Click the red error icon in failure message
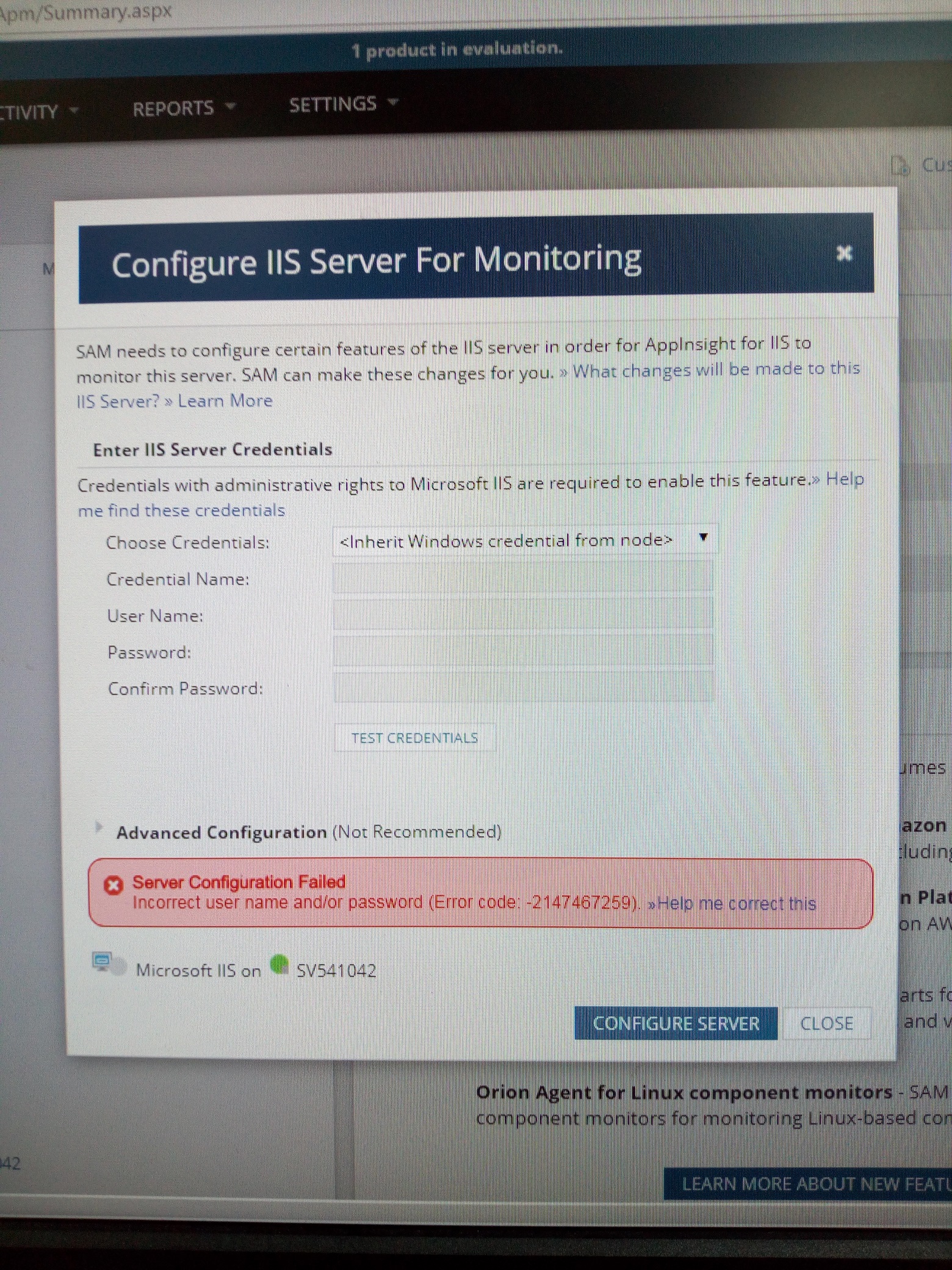 pos(114,885)
